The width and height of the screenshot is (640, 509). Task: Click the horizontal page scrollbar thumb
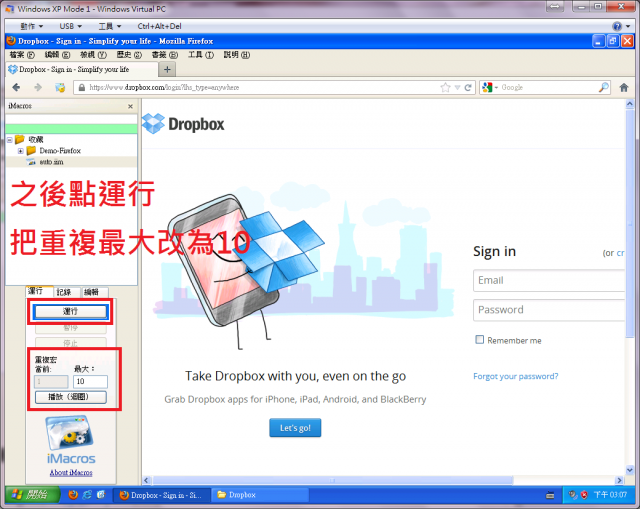coord(333,480)
